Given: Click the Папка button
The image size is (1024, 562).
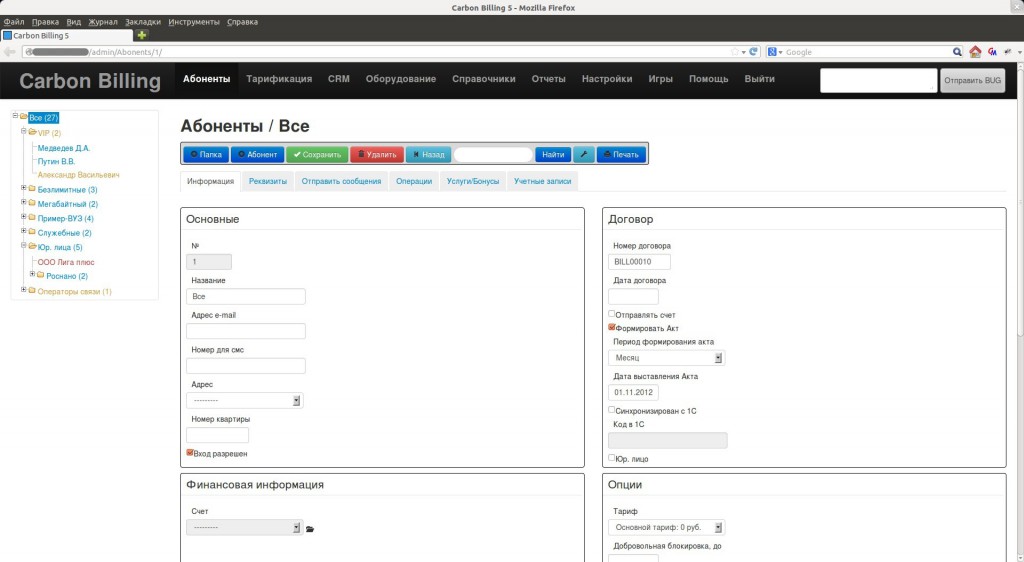Looking at the screenshot, I should [206, 155].
